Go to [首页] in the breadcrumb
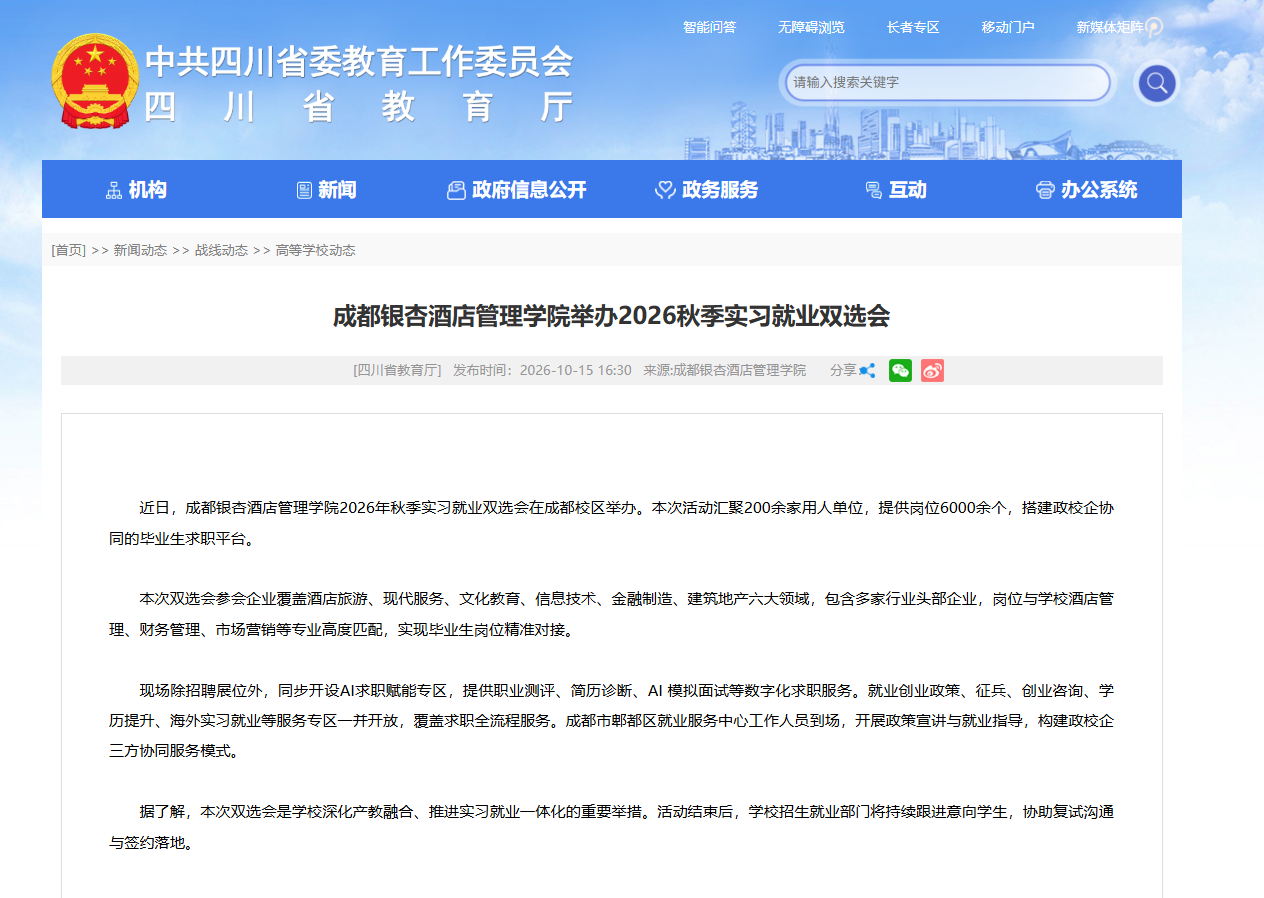 (x=69, y=250)
